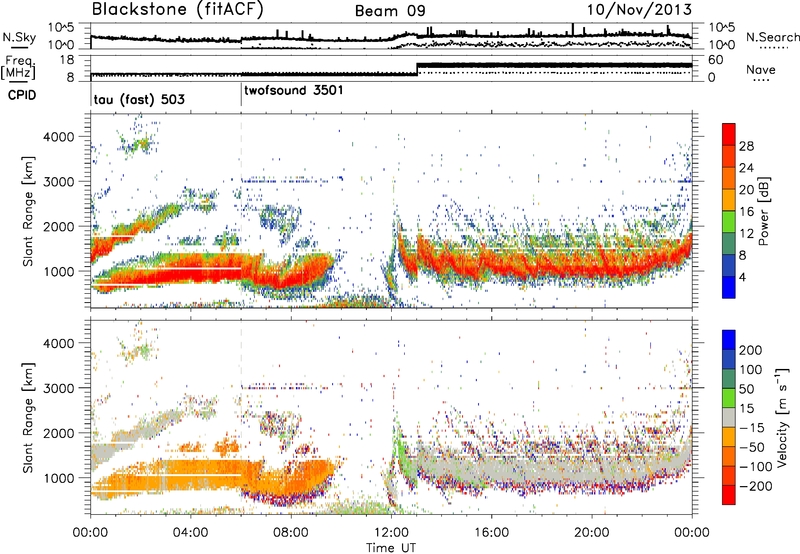The width and height of the screenshot is (800, 554).
Task: Select the 'CPID' row label
Action: [22, 95]
